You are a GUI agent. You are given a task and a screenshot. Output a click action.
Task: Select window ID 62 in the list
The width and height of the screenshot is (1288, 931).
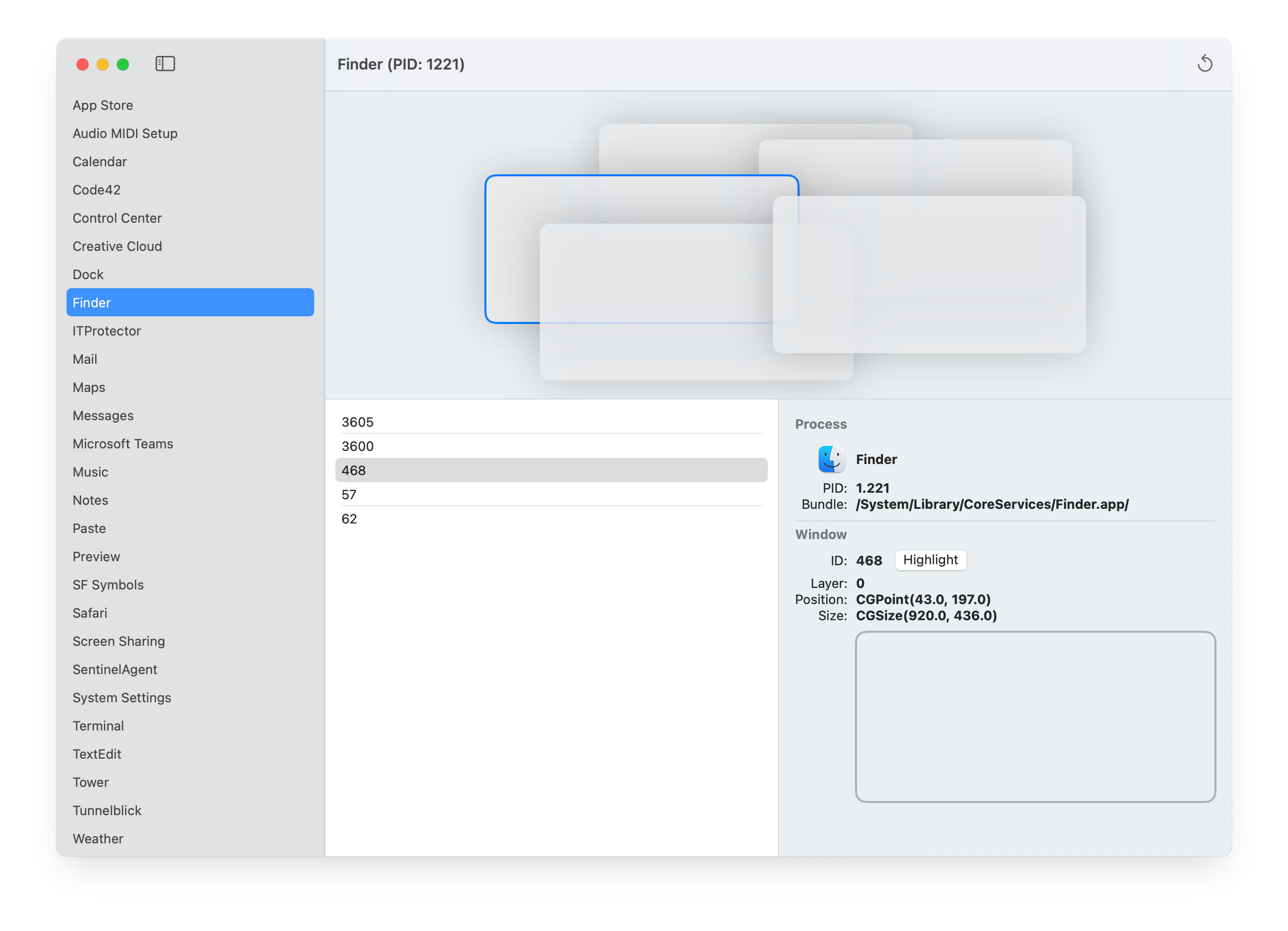(x=551, y=519)
